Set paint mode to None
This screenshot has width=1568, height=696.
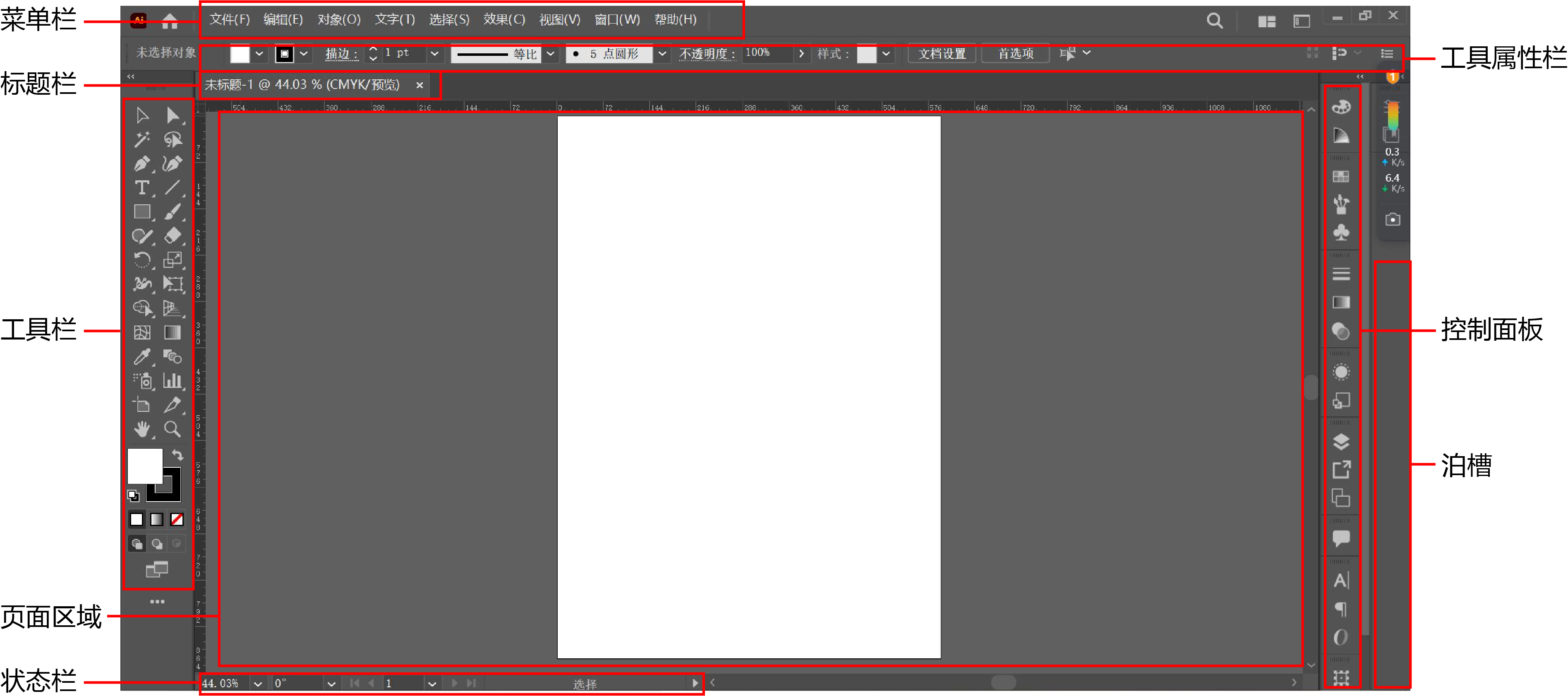[x=177, y=519]
